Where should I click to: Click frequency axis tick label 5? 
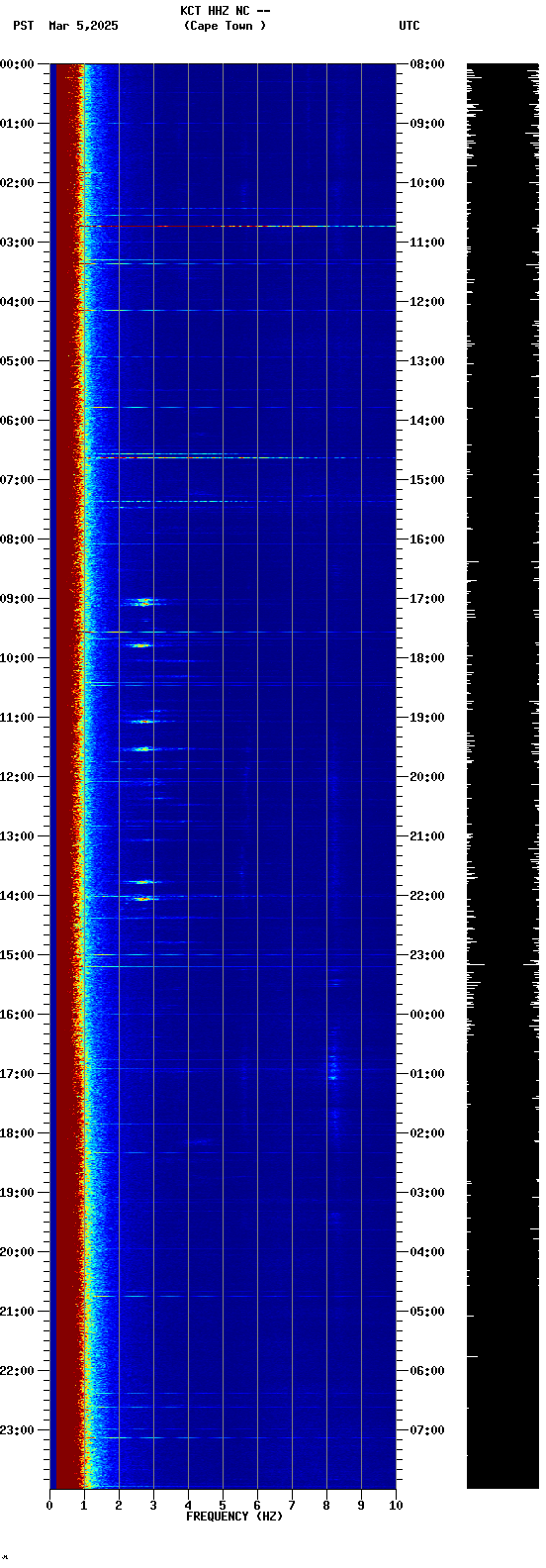[223, 1506]
